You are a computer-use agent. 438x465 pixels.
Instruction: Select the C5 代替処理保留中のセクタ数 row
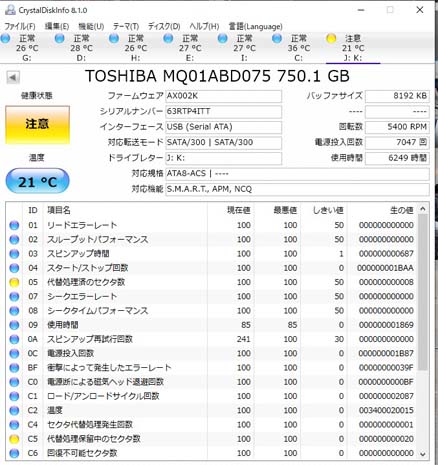212,439
